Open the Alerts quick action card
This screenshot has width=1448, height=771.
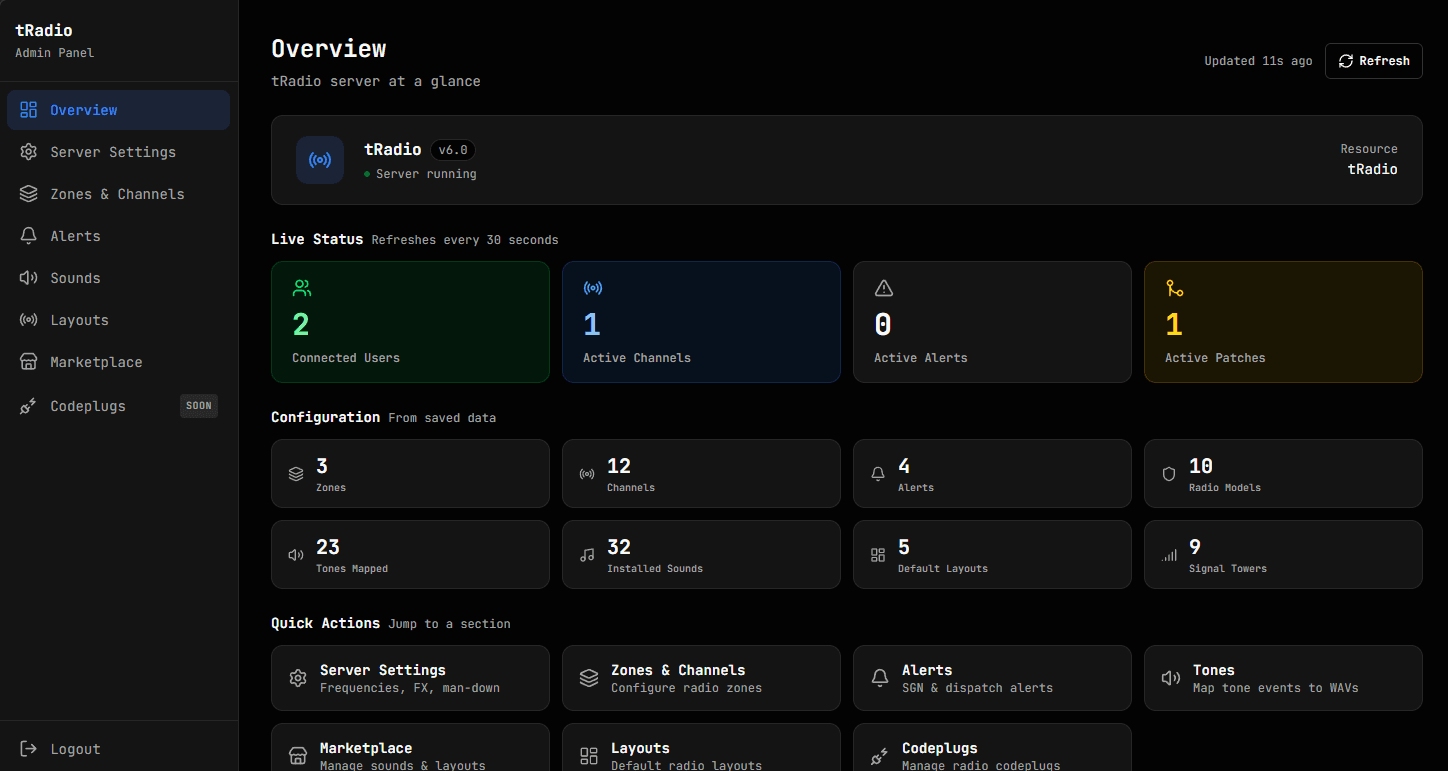(992, 678)
